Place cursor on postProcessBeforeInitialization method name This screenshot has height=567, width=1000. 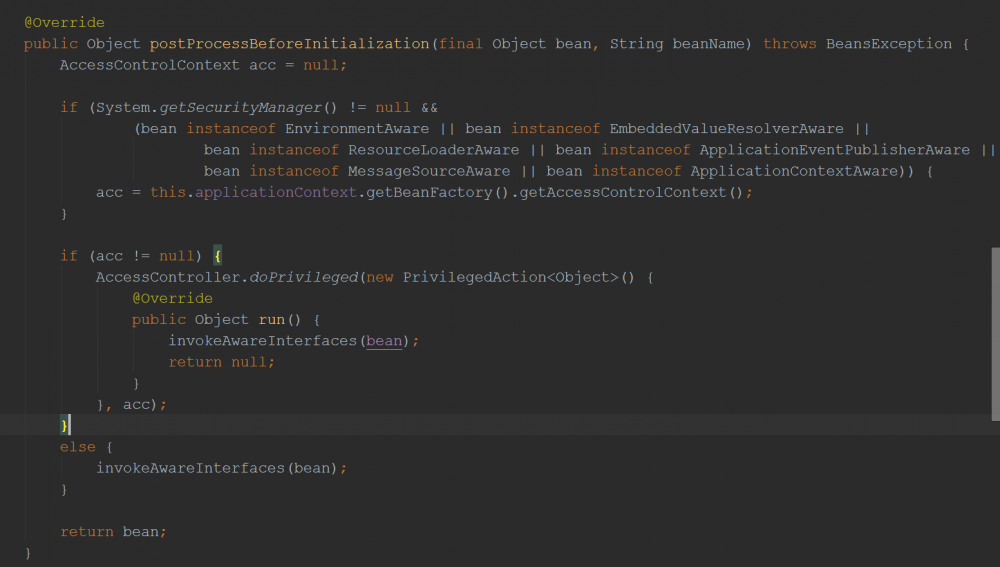(290, 44)
